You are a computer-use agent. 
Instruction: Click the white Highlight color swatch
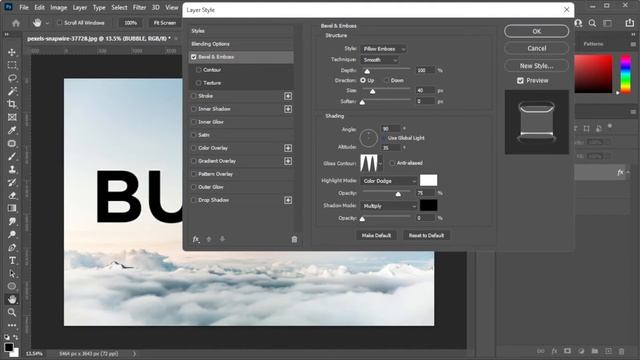[x=429, y=180]
